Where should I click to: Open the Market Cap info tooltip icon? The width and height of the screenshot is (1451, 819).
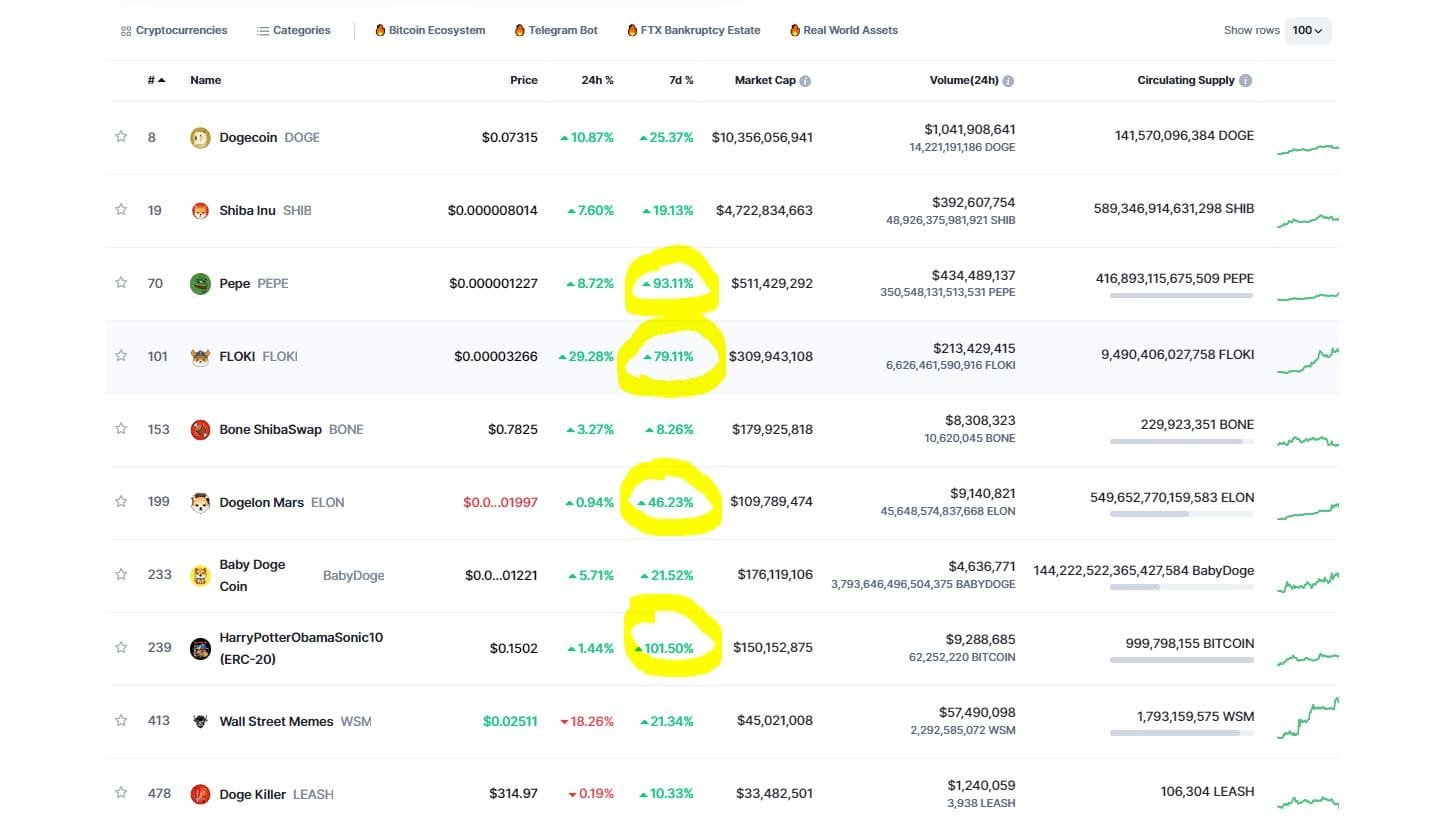(x=805, y=80)
